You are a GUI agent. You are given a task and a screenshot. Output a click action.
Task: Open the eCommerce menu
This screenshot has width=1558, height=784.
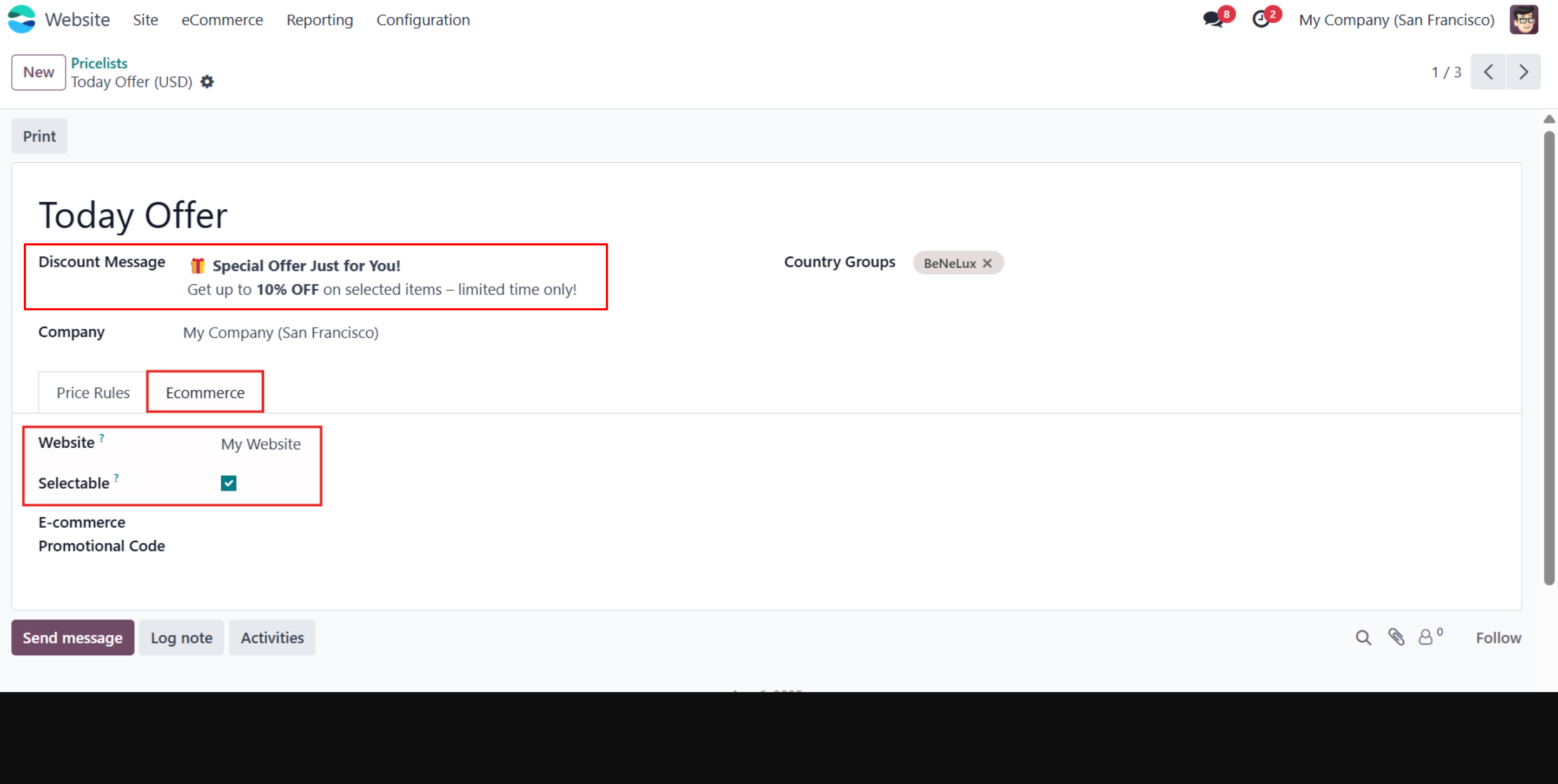[x=222, y=20]
